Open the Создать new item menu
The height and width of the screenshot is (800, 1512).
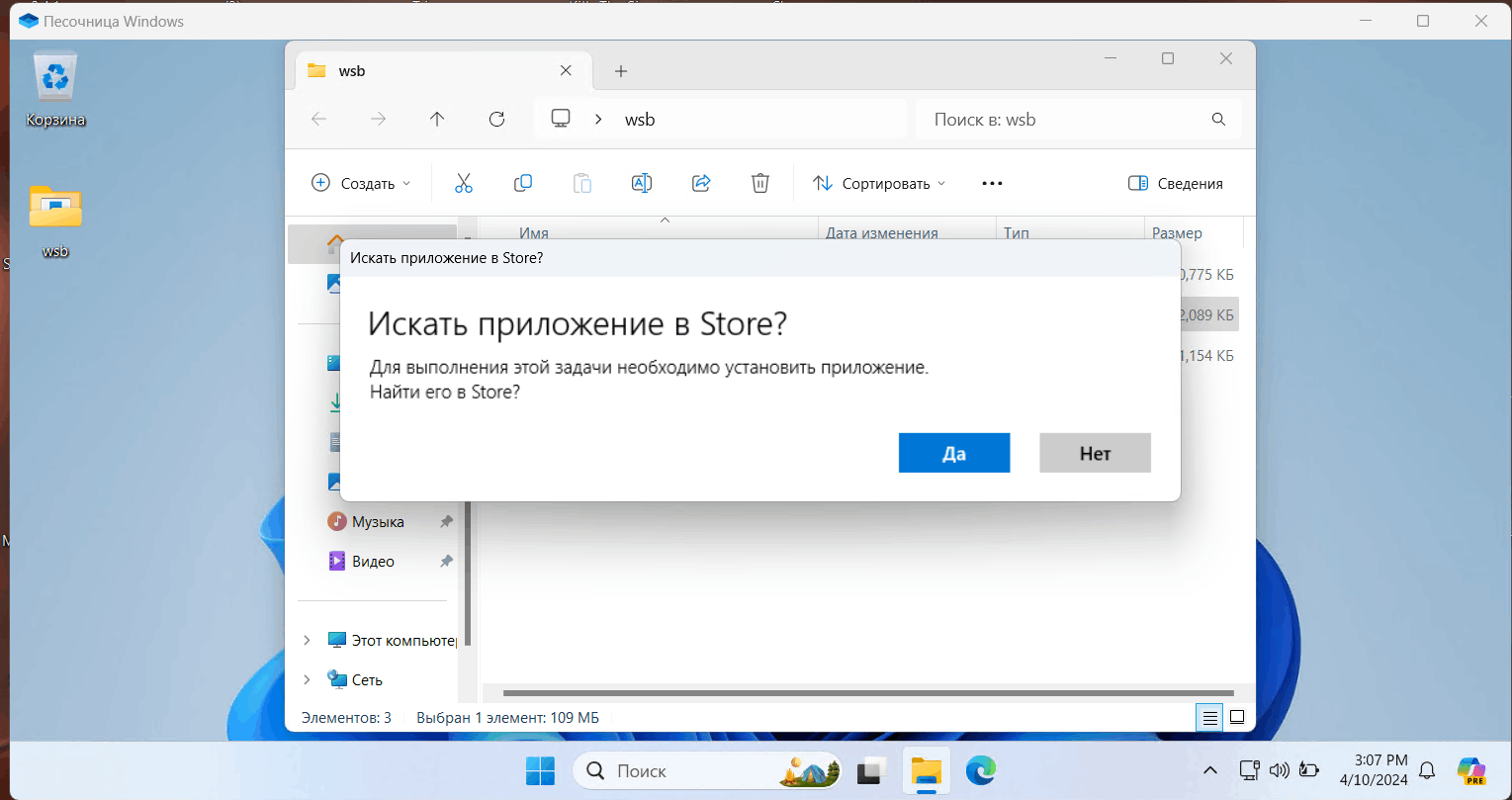point(361,183)
